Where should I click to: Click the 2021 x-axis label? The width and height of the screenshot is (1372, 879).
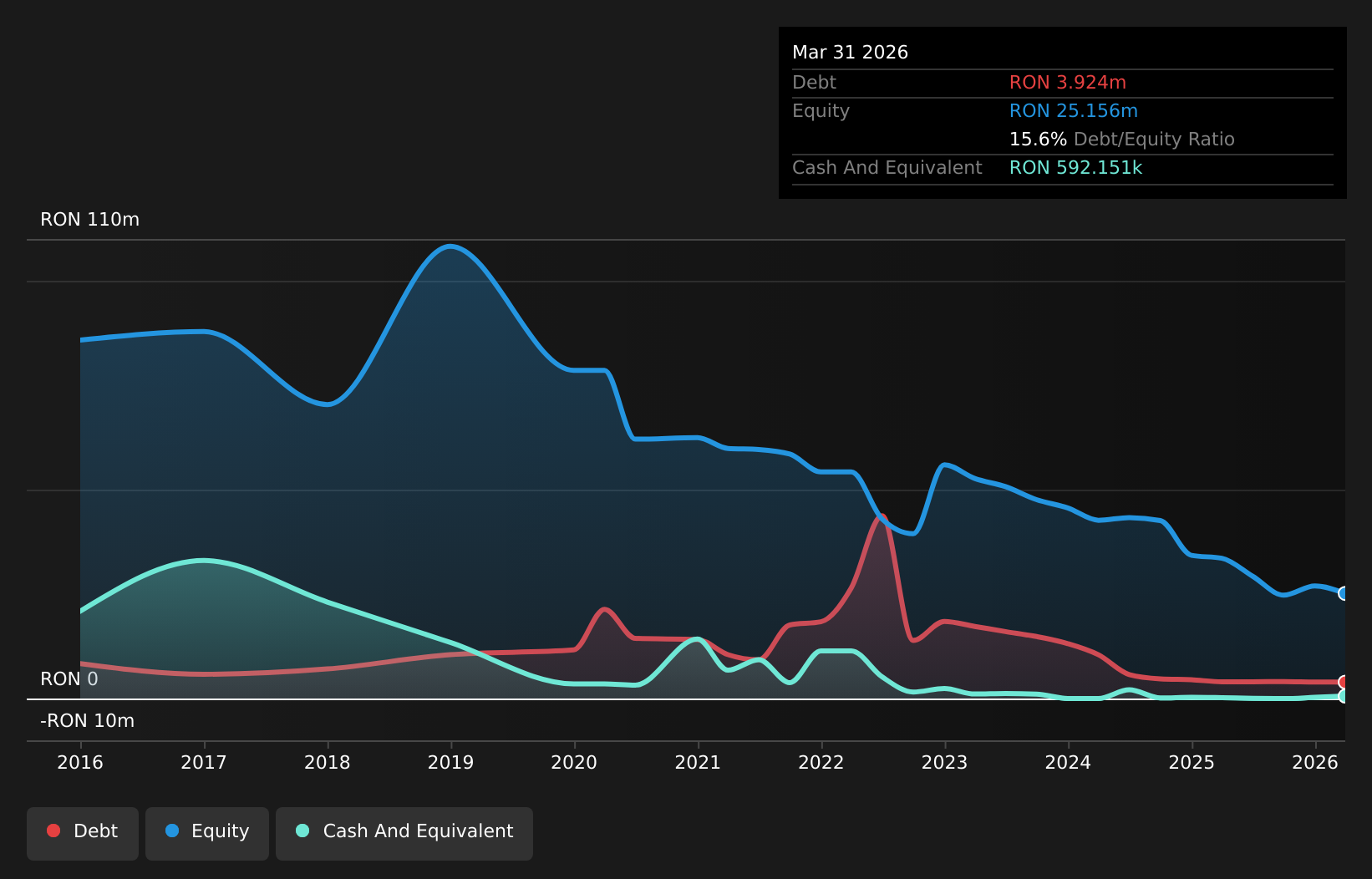(698, 763)
